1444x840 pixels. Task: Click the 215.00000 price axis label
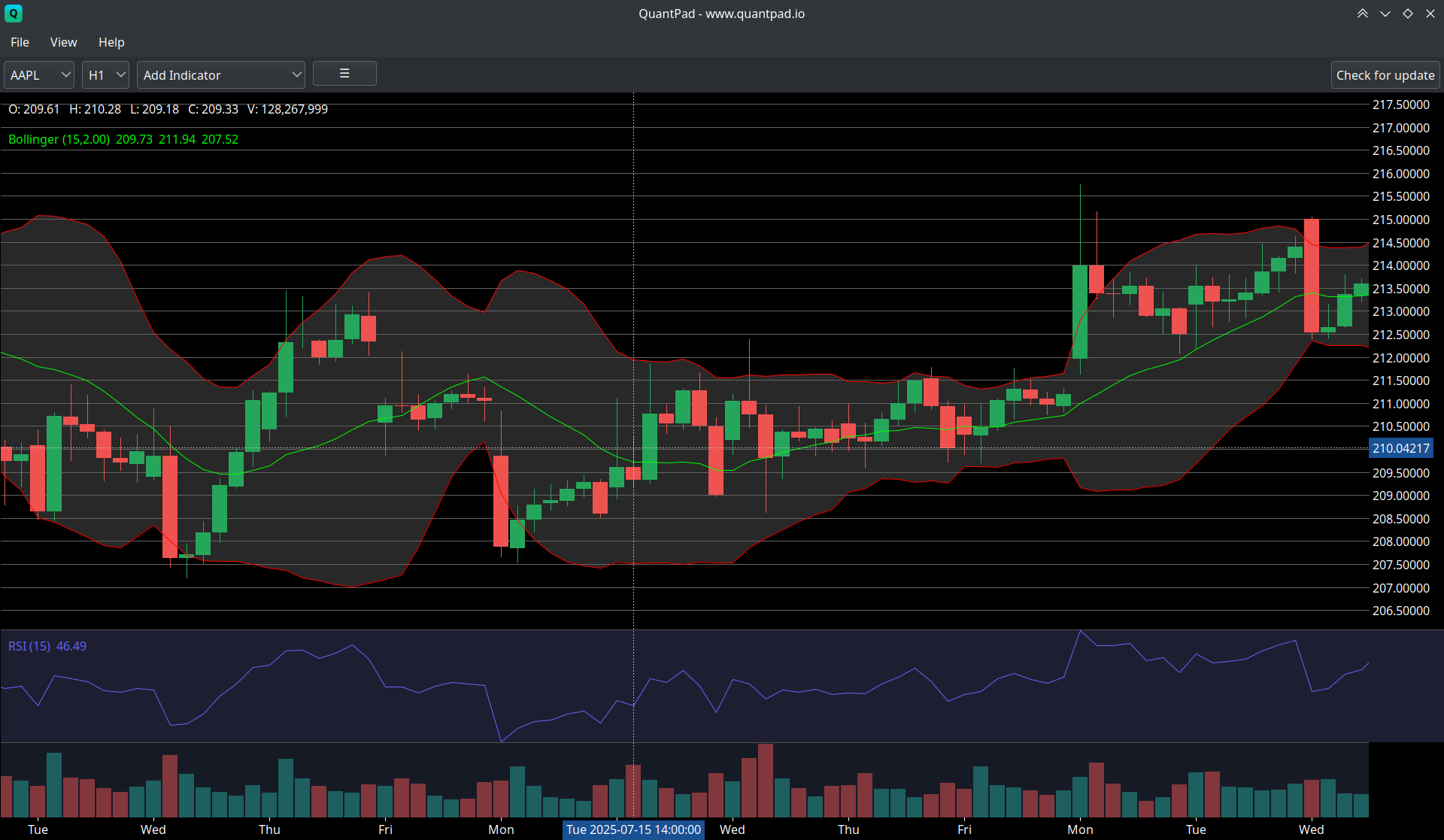pos(1400,220)
